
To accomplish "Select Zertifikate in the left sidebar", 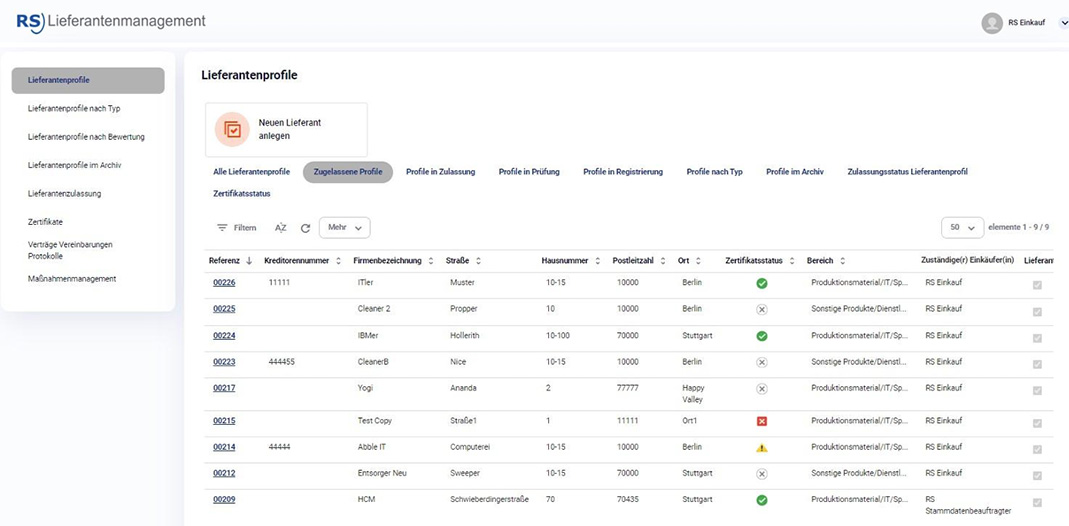I will click(x=45, y=222).
